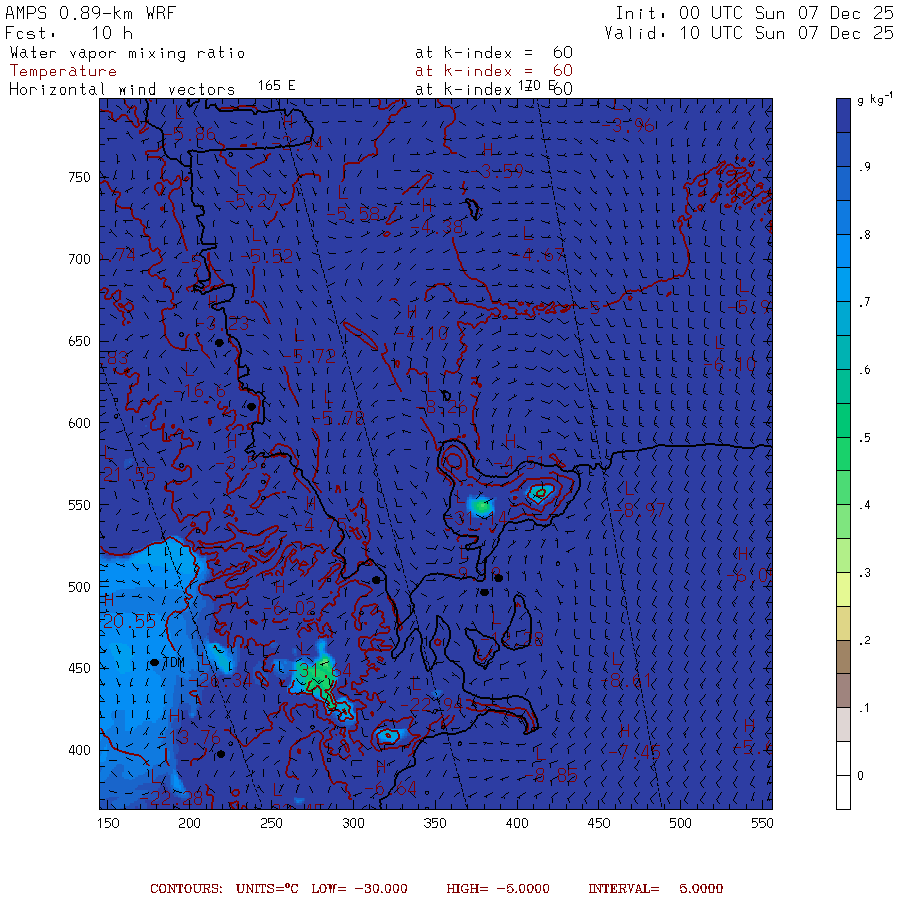
Task: Click the y-axis '700' tick label
Action: pyautogui.click(x=80, y=259)
